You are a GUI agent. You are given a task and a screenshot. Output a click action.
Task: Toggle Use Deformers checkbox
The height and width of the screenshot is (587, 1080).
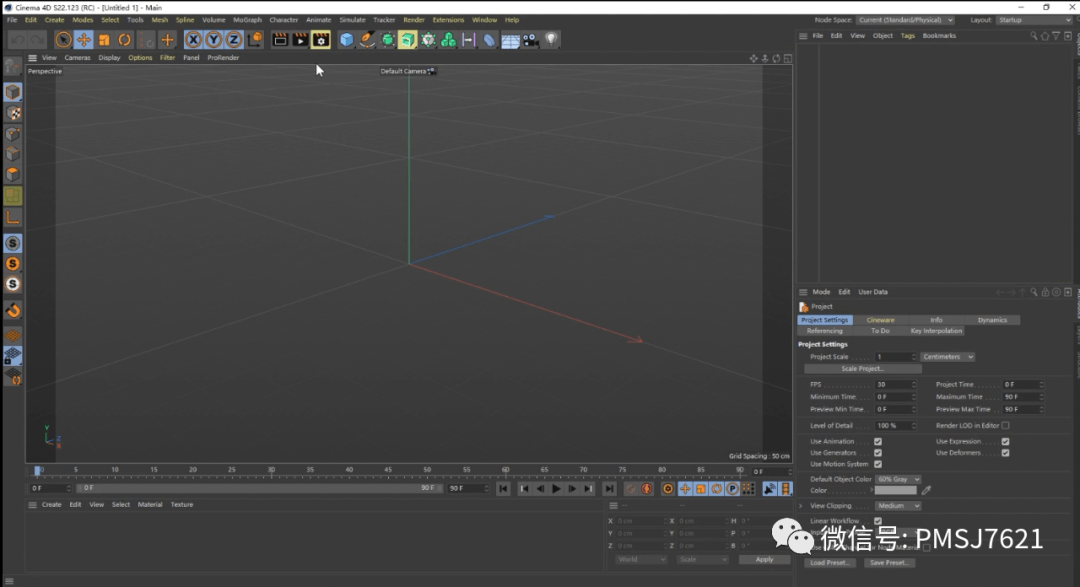pyautogui.click(x=1006, y=453)
